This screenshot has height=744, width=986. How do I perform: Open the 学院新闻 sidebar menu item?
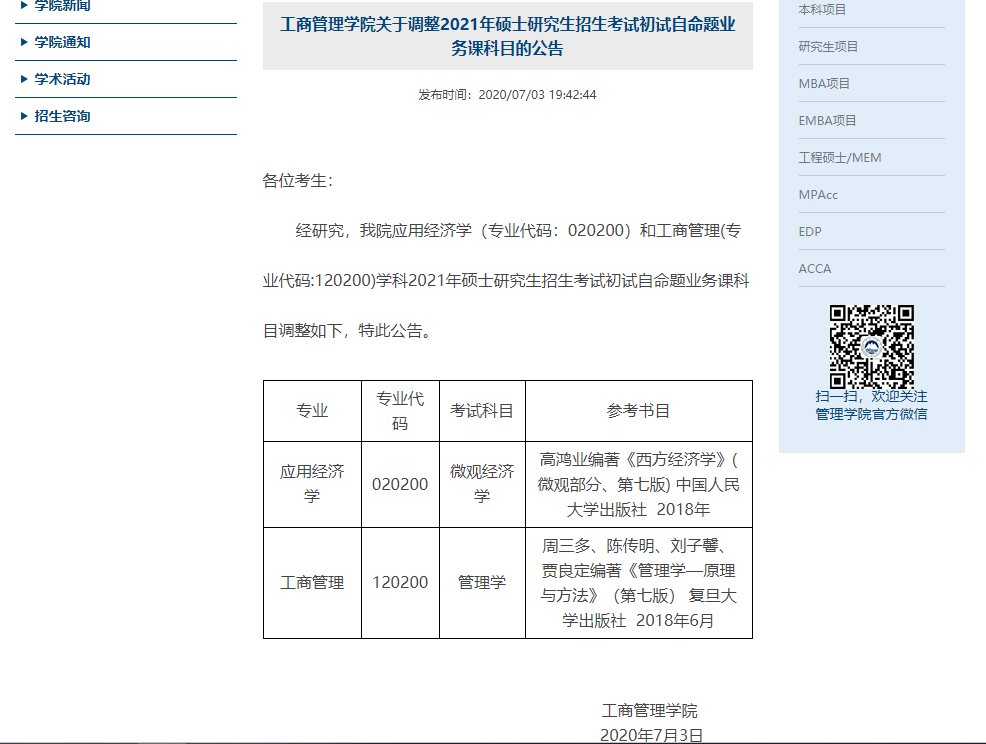(62, 6)
